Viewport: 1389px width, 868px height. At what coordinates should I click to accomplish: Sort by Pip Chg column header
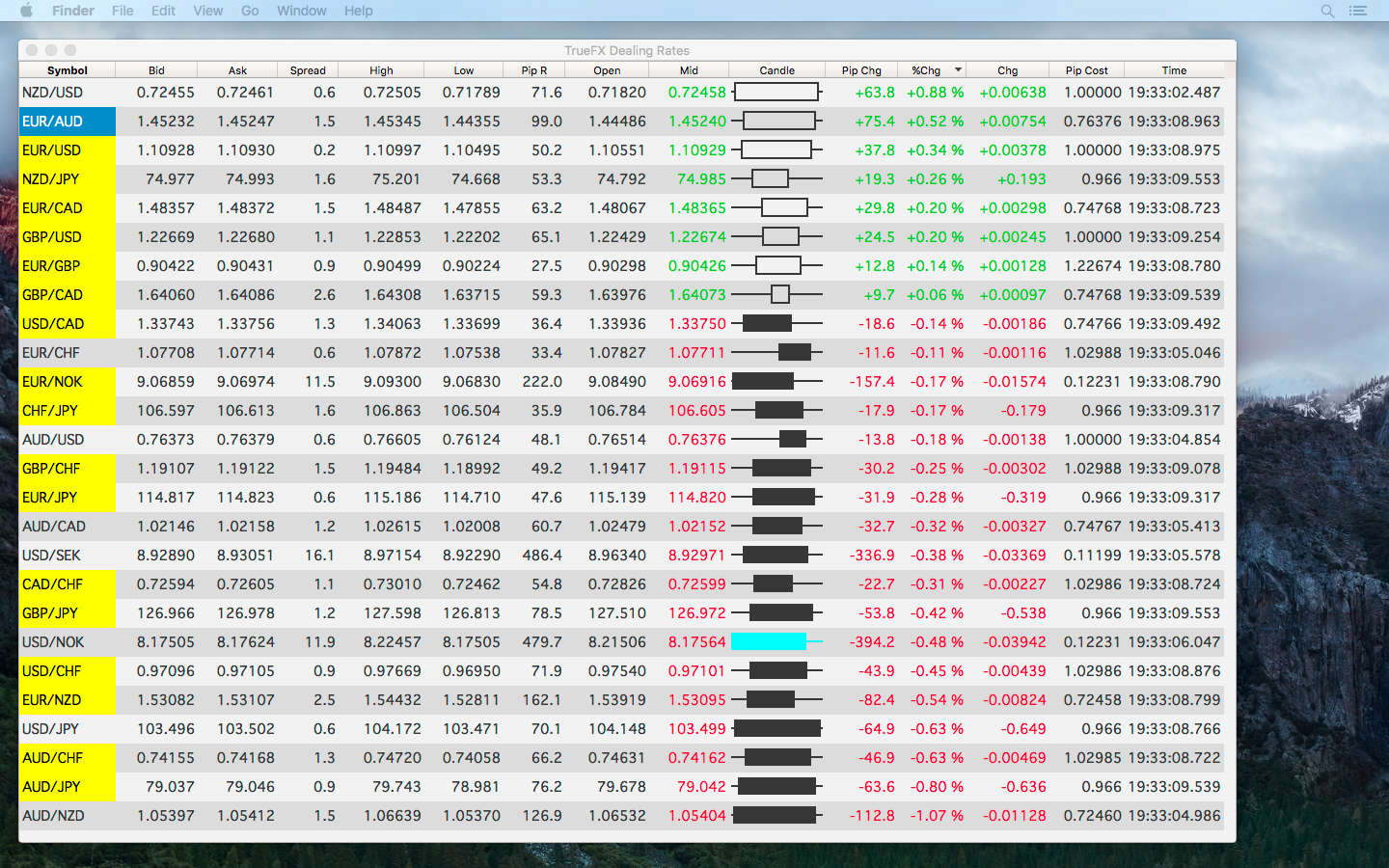pos(861,70)
